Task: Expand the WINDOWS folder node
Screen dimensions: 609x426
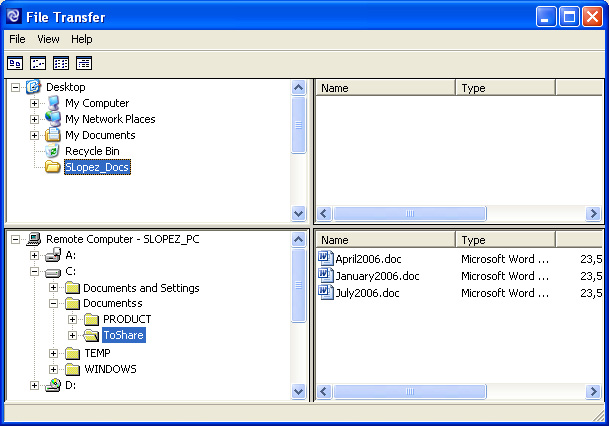Action: [x=54, y=369]
